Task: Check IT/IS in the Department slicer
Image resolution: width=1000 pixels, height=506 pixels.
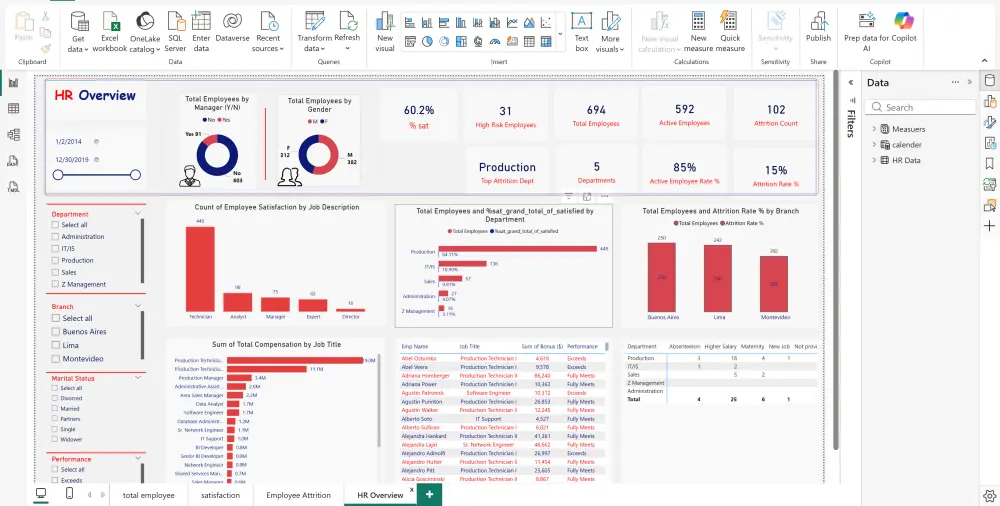Action: click(x=55, y=249)
